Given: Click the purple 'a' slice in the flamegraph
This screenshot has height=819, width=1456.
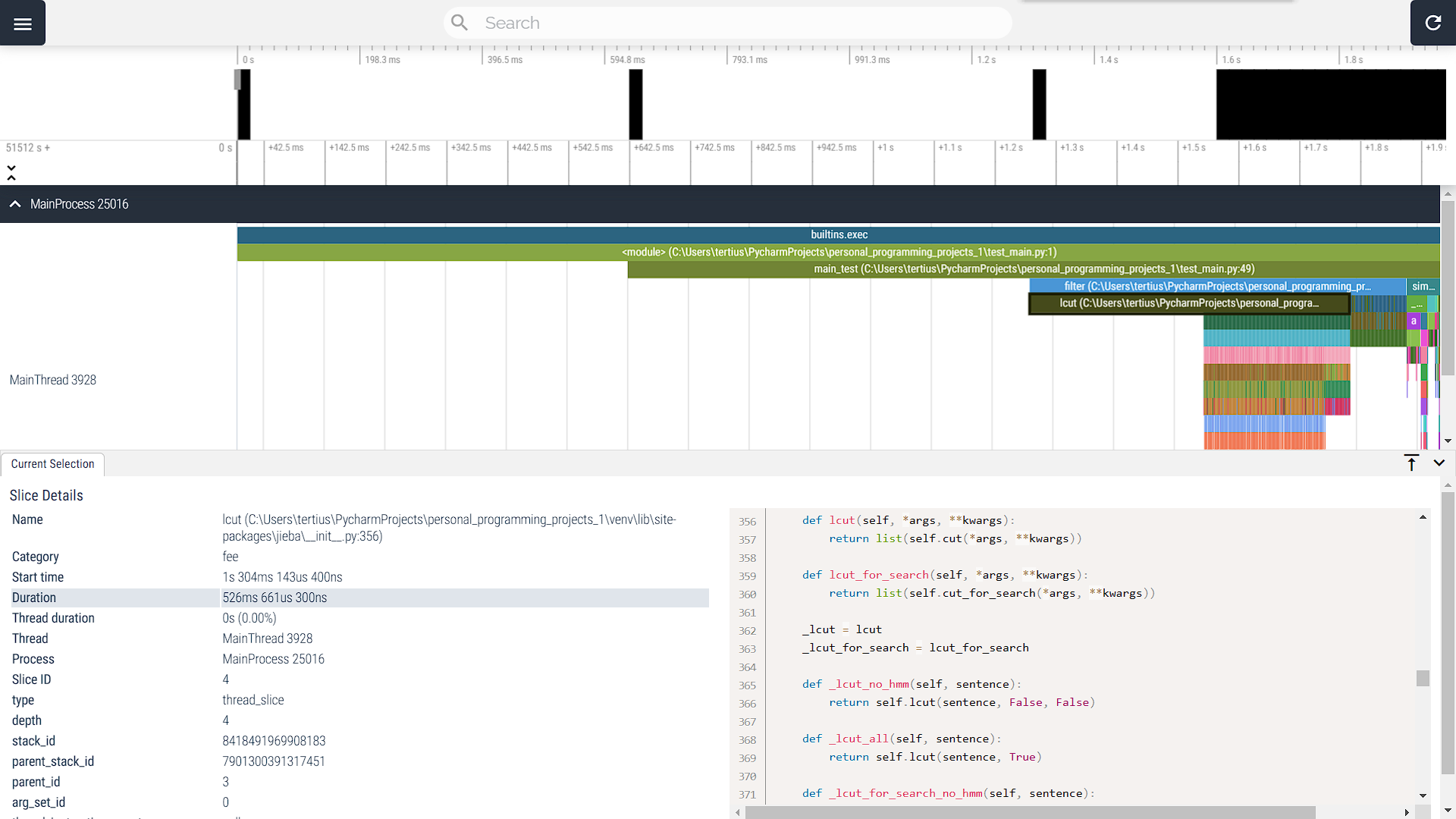Looking at the screenshot, I should [x=1414, y=321].
